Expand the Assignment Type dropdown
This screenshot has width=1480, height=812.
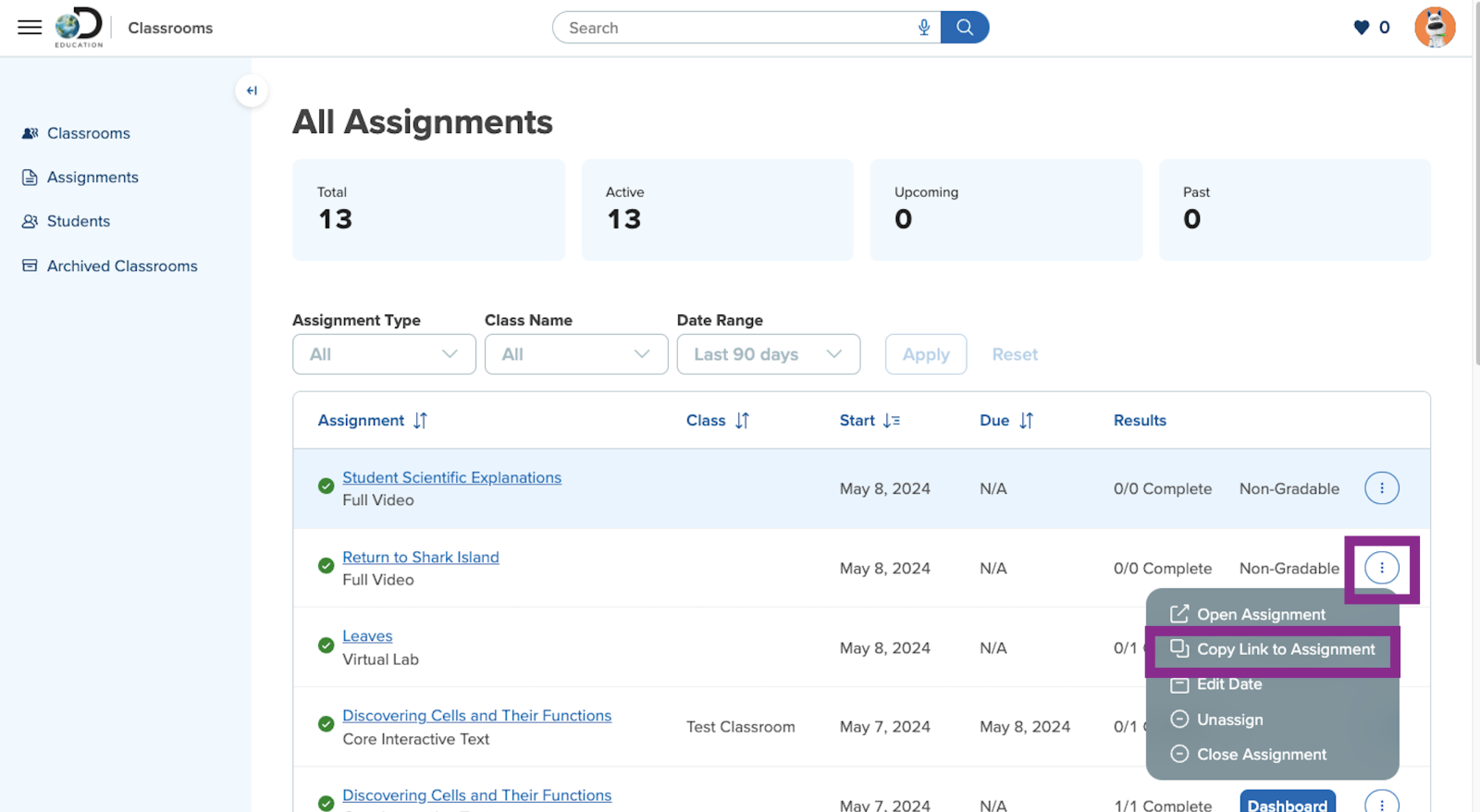click(384, 354)
